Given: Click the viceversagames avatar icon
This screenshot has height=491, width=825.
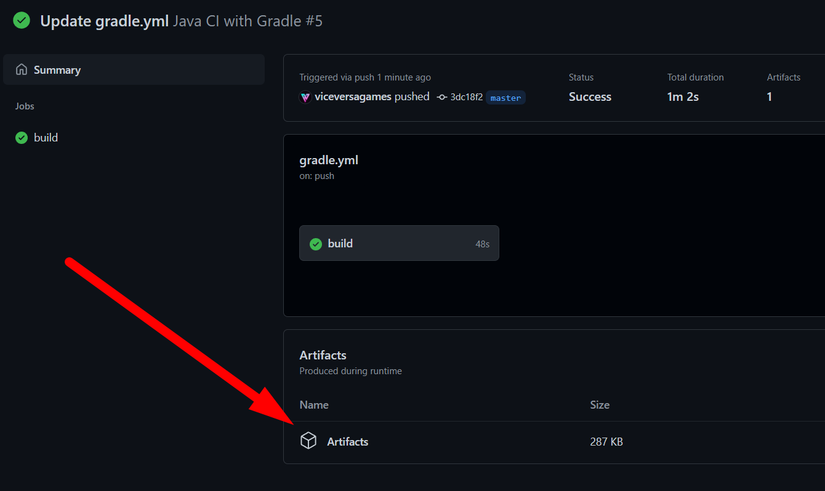Looking at the screenshot, I should [x=305, y=97].
